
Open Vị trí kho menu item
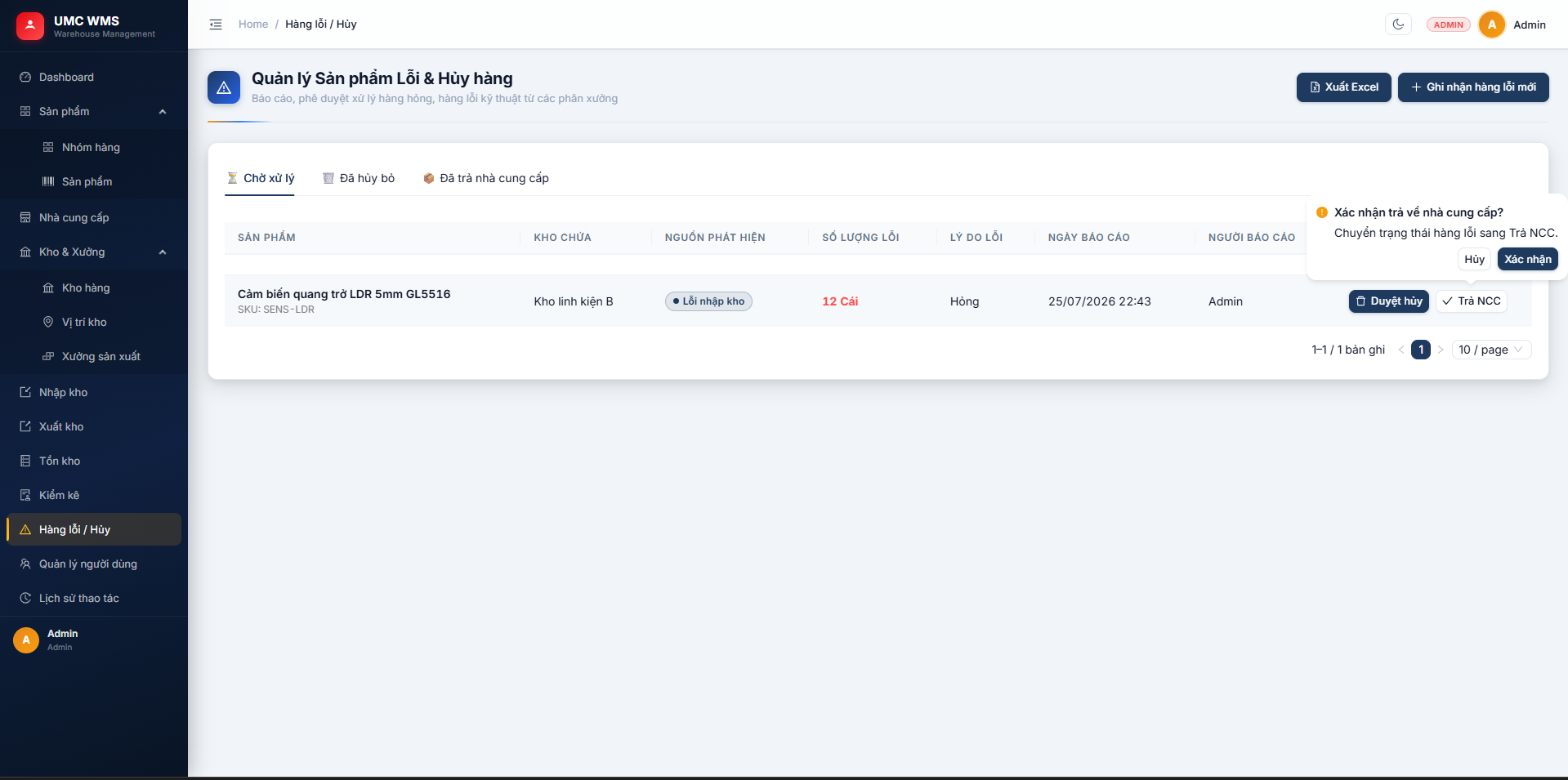click(94, 322)
